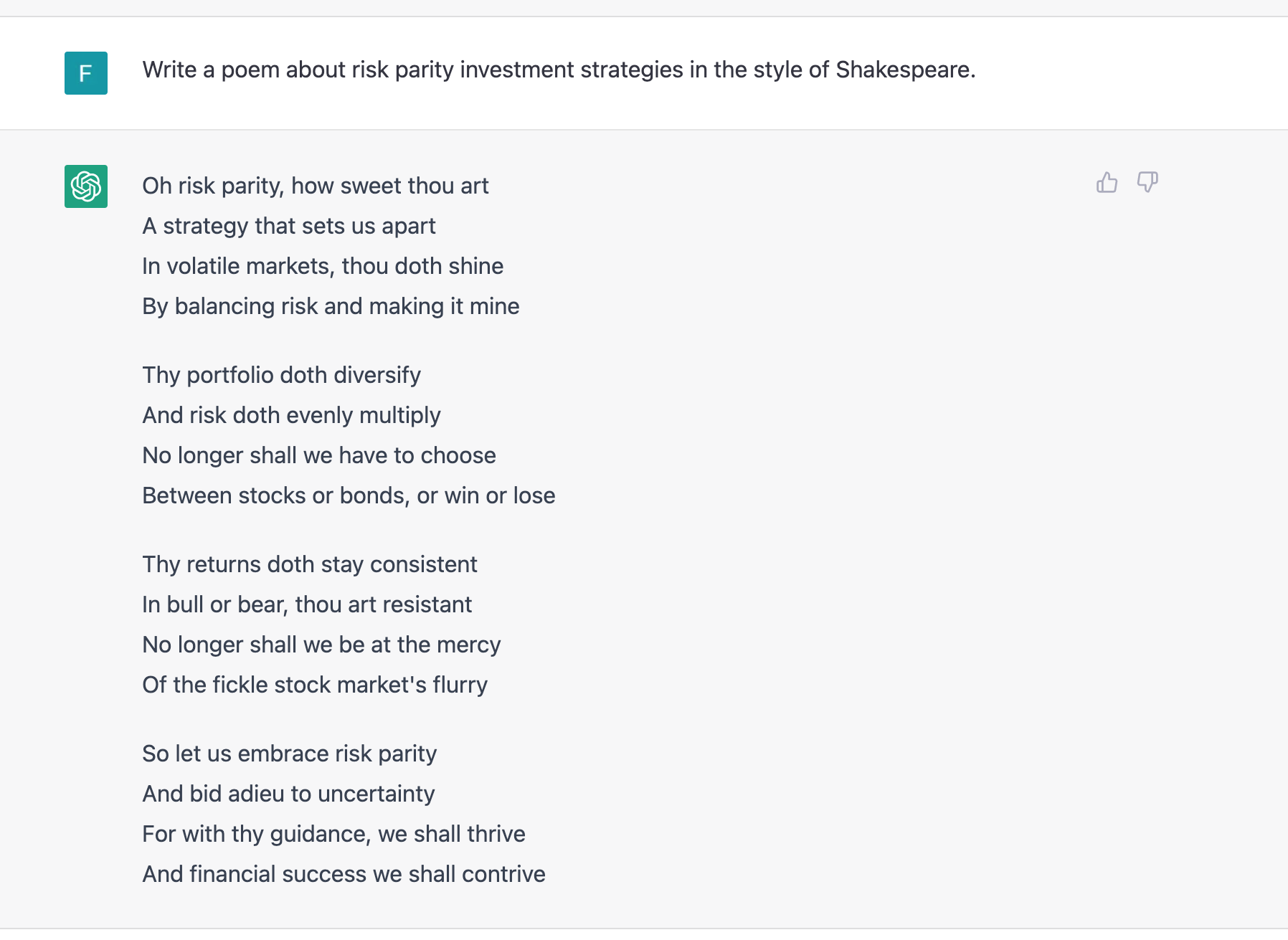Viewport: 1288px width, 940px height.
Task: Click the line 'In volatile markets, thou doth shine'
Action: coord(323,266)
